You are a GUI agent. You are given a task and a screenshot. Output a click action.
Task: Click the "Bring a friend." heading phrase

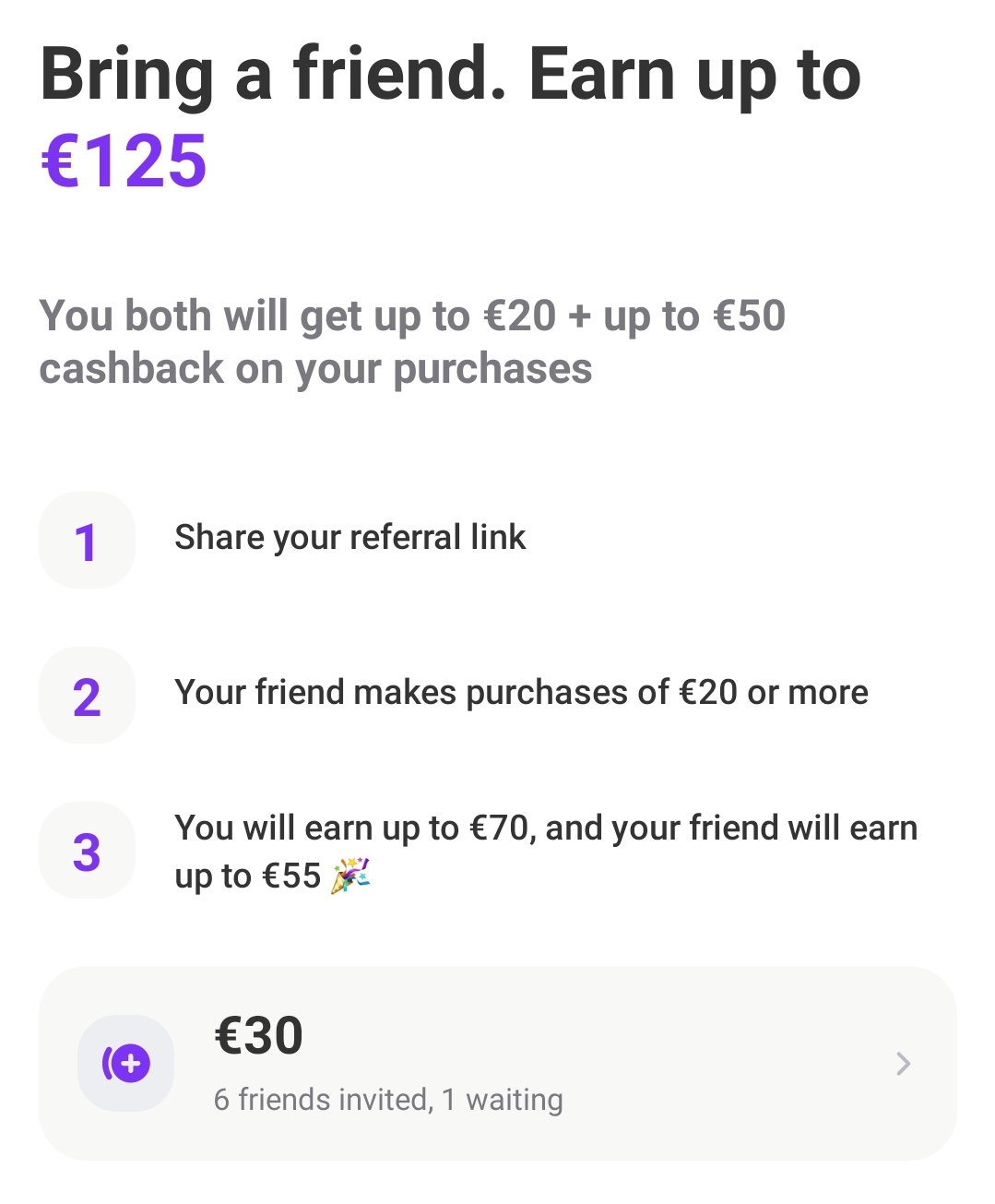(x=273, y=76)
